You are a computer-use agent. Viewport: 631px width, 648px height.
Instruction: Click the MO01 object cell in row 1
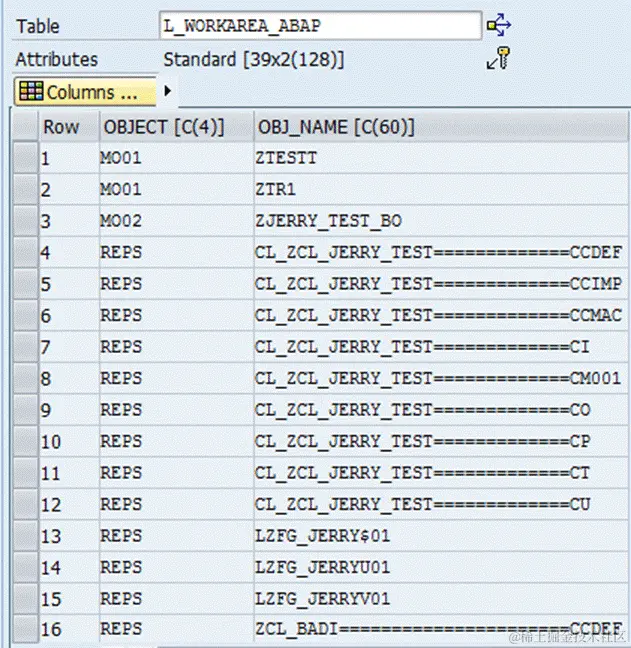pos(176,158)
